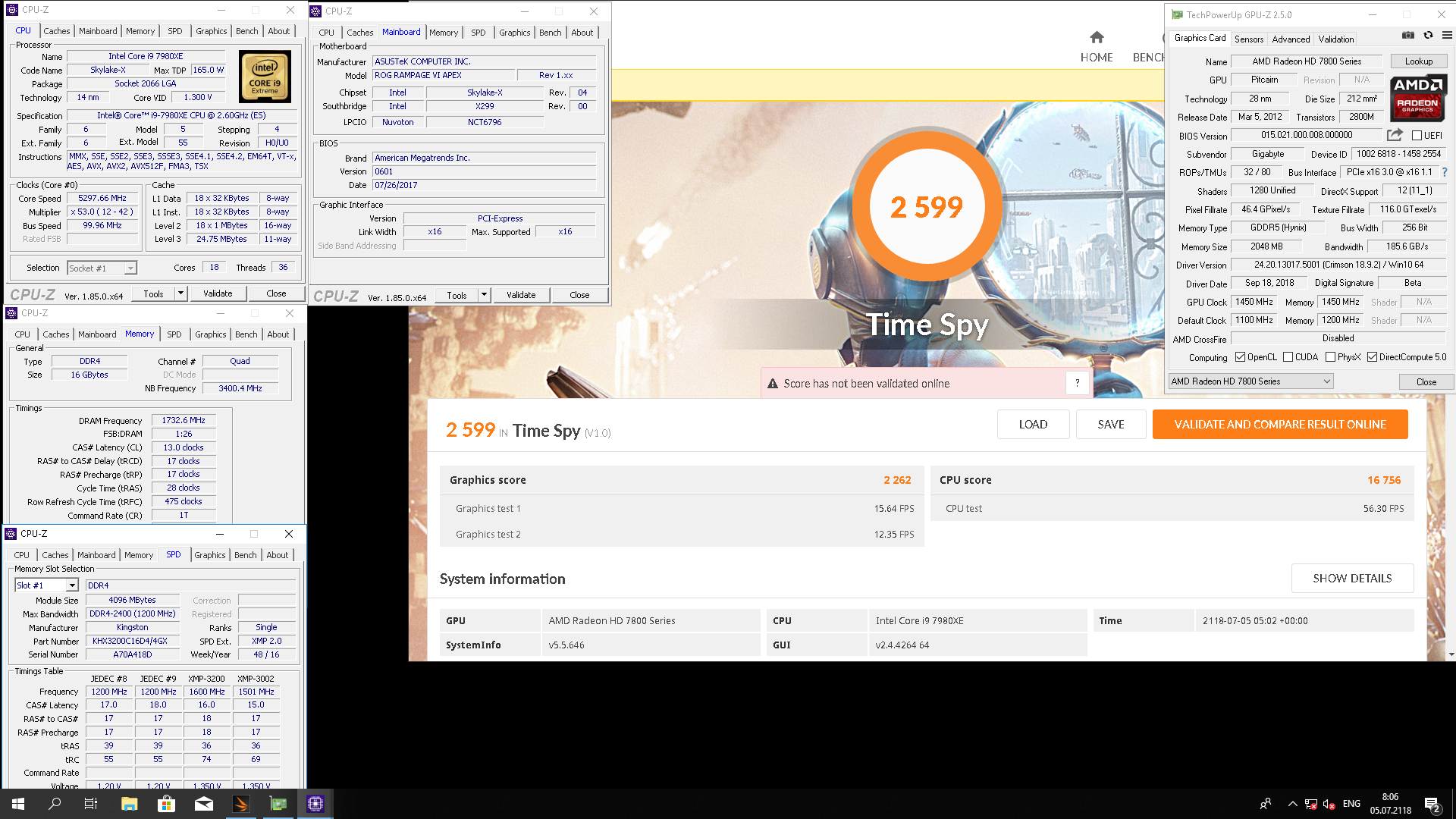Toggle the OpenCL checkbox
This screenshot has height=819, width=1456.
pos(1240,357)
